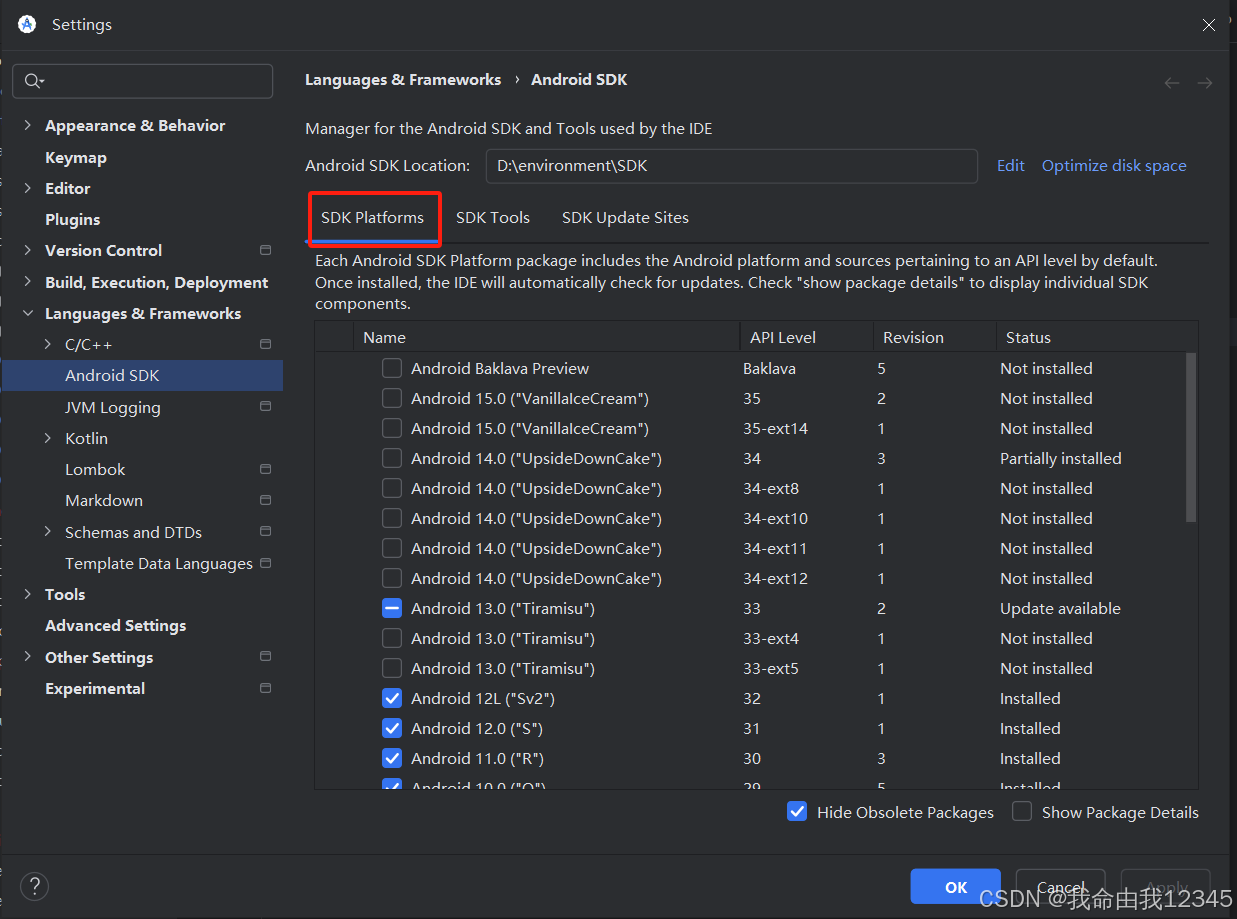Screen dimensions: 1237x919
Task: Click project-level icon beside Experimental
Action: [265, 688]
